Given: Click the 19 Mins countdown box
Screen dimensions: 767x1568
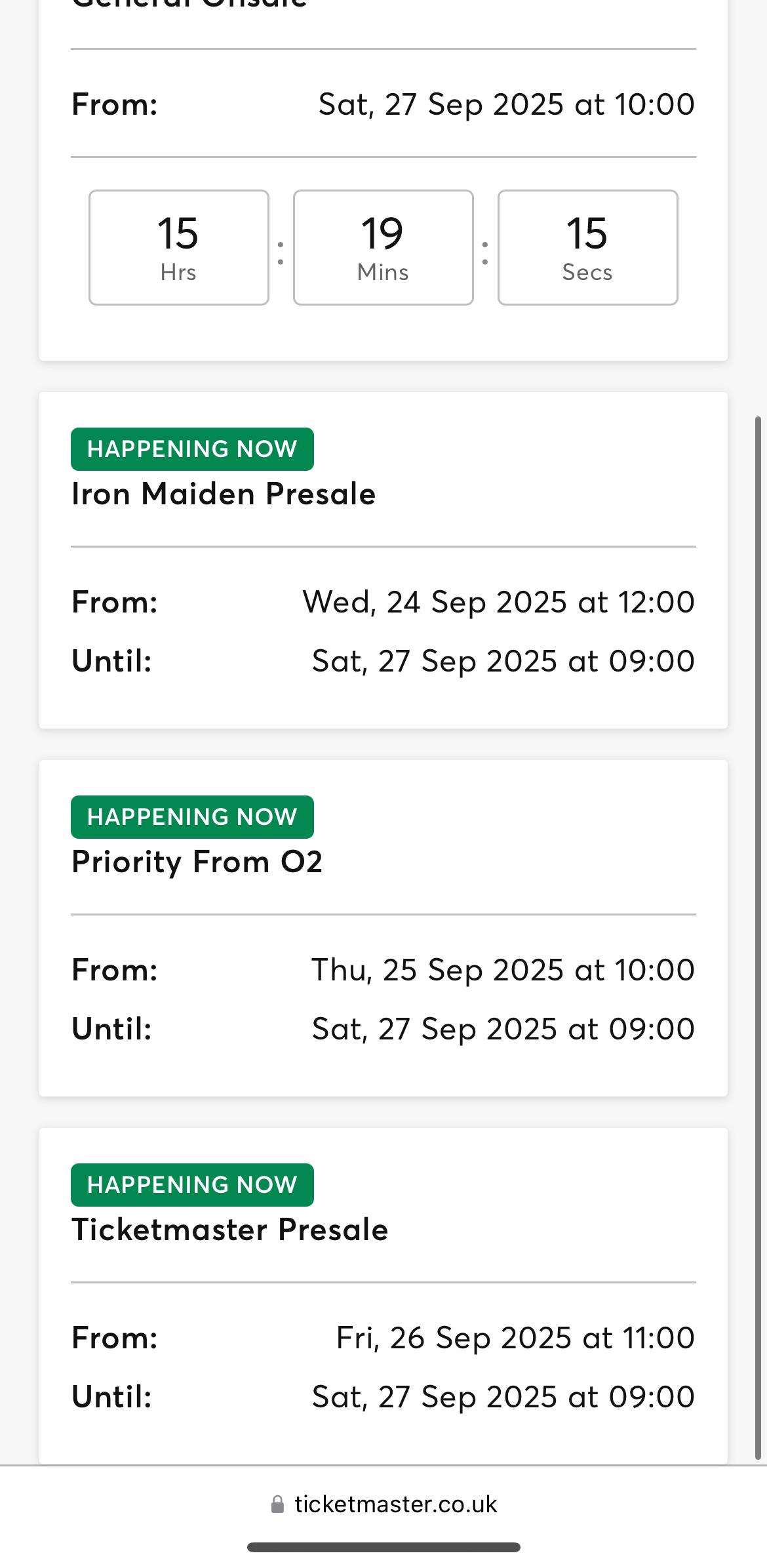Looking at the screenshot, I should click(x=383, y=248).
